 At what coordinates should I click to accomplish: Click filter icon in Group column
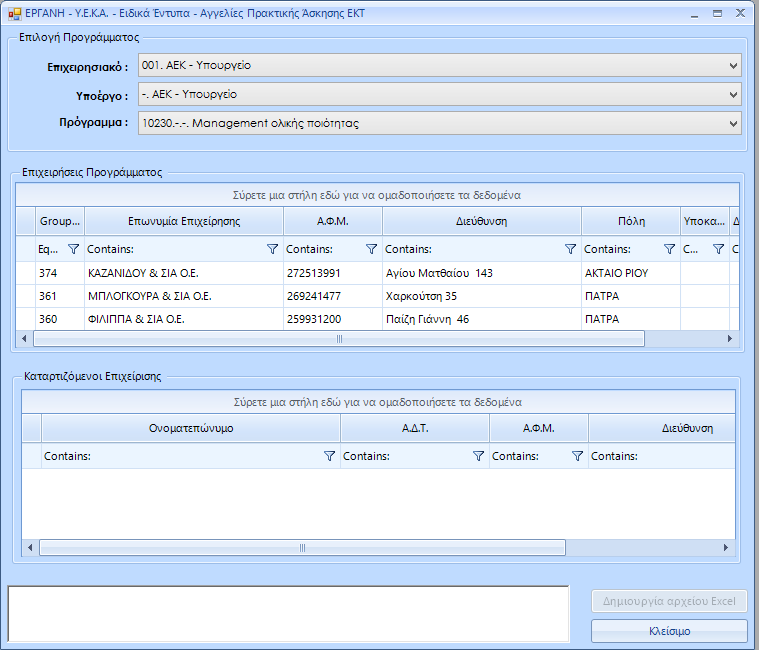pyautogui.click(x=73, y=249)
